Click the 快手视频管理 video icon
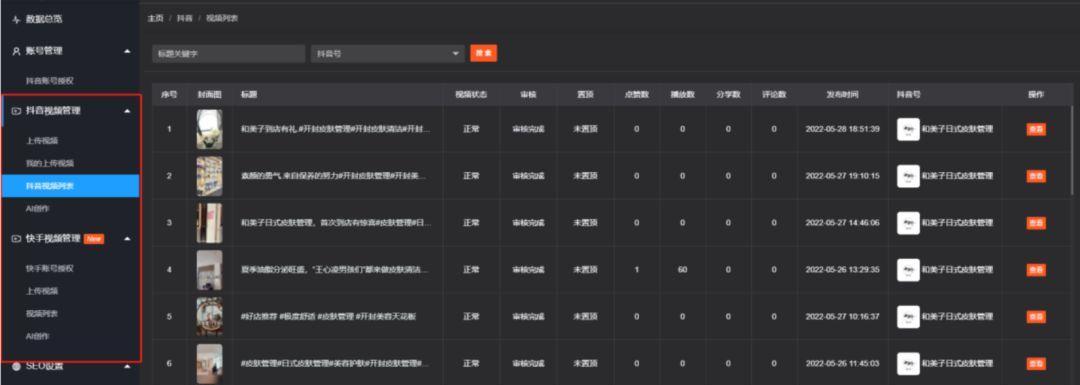 point(17,238)
